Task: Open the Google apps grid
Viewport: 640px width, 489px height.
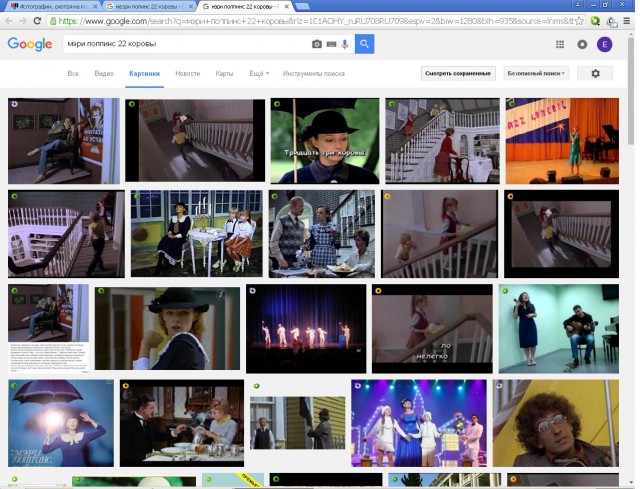Action: 560,44
